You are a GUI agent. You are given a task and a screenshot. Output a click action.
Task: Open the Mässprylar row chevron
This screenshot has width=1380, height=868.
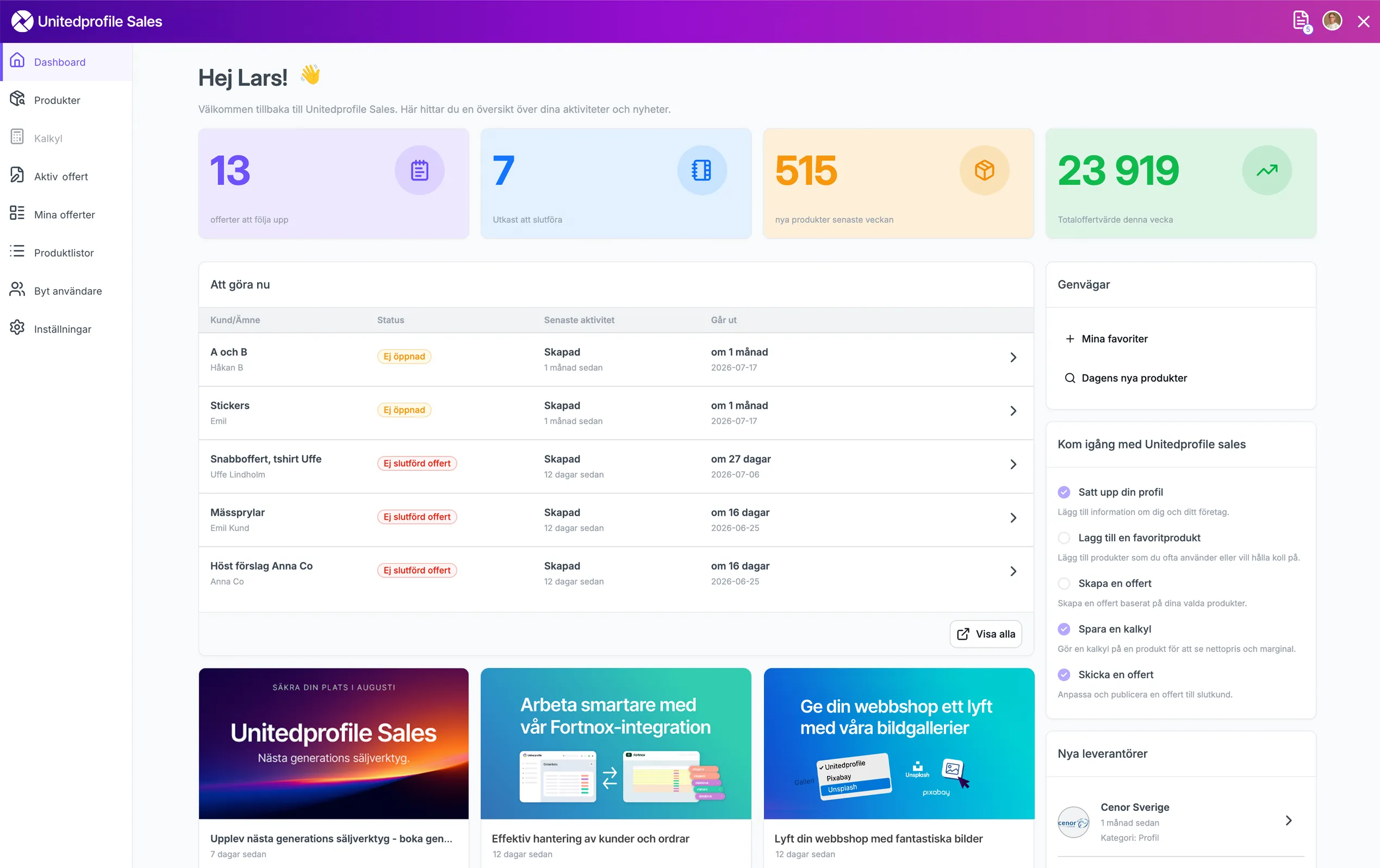coord(1013,518)
